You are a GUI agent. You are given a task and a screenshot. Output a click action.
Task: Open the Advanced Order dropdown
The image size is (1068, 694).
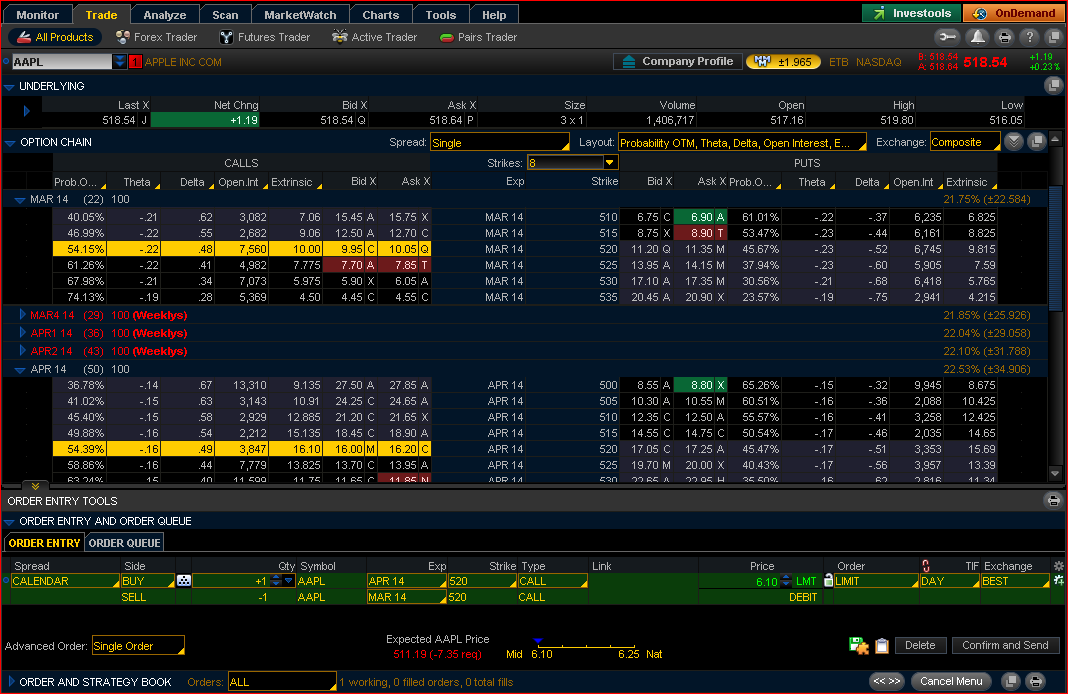point(138,646)
